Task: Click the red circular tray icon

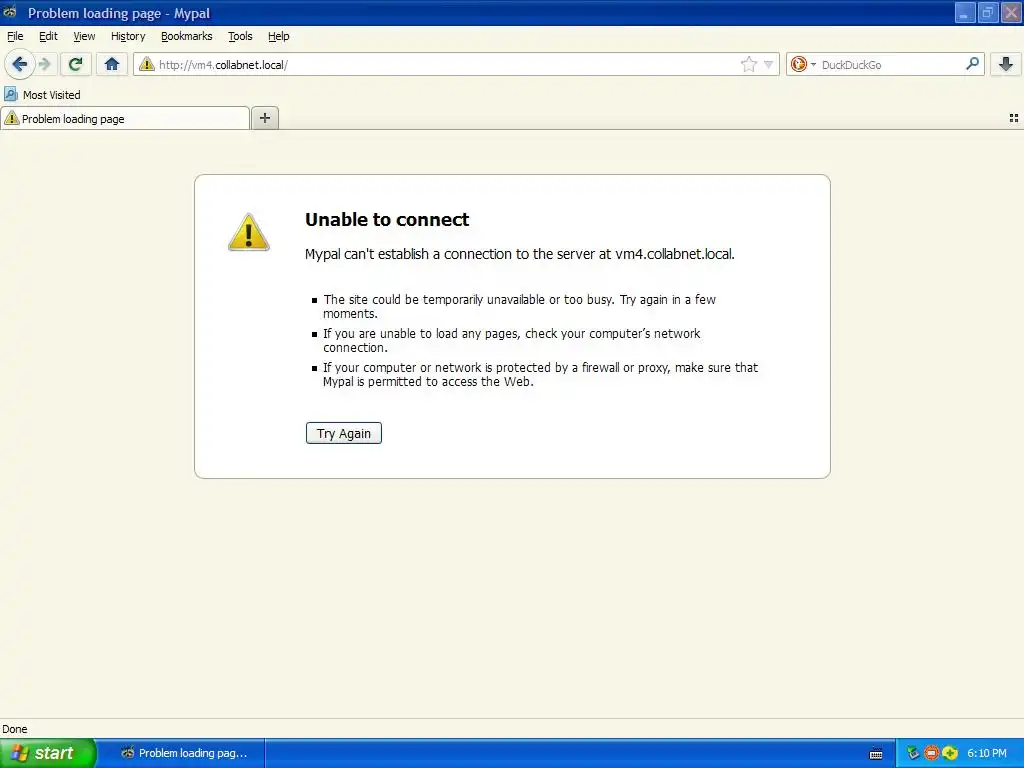Action: [x=931, y=753]
